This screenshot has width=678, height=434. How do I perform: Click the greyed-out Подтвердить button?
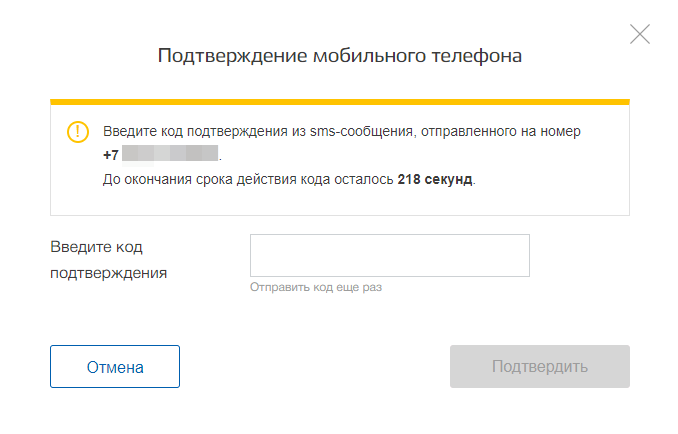(x=540, y=367)
